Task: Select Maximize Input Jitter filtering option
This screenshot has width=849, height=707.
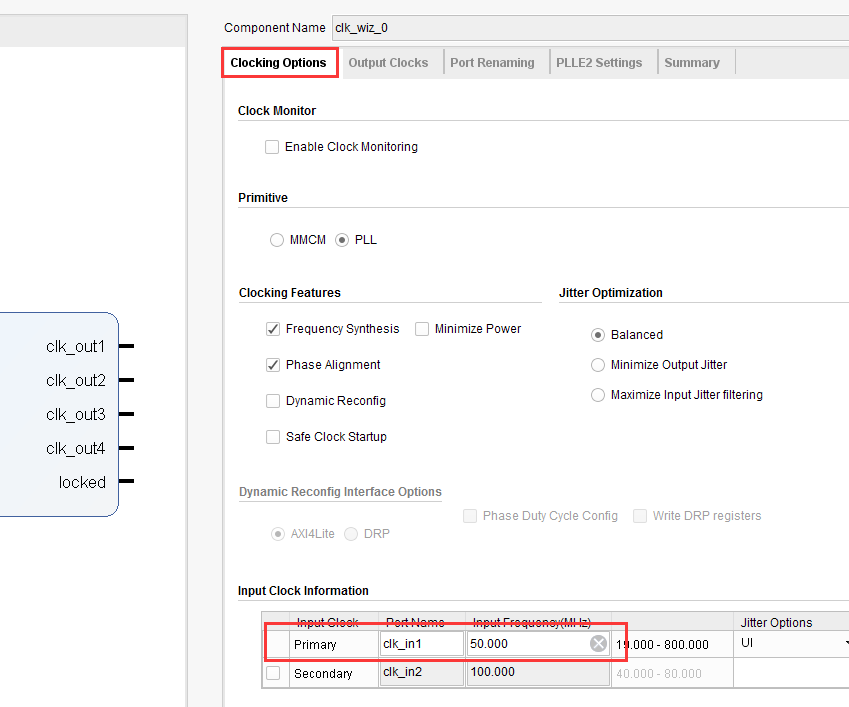Action: tap(598, 395)
